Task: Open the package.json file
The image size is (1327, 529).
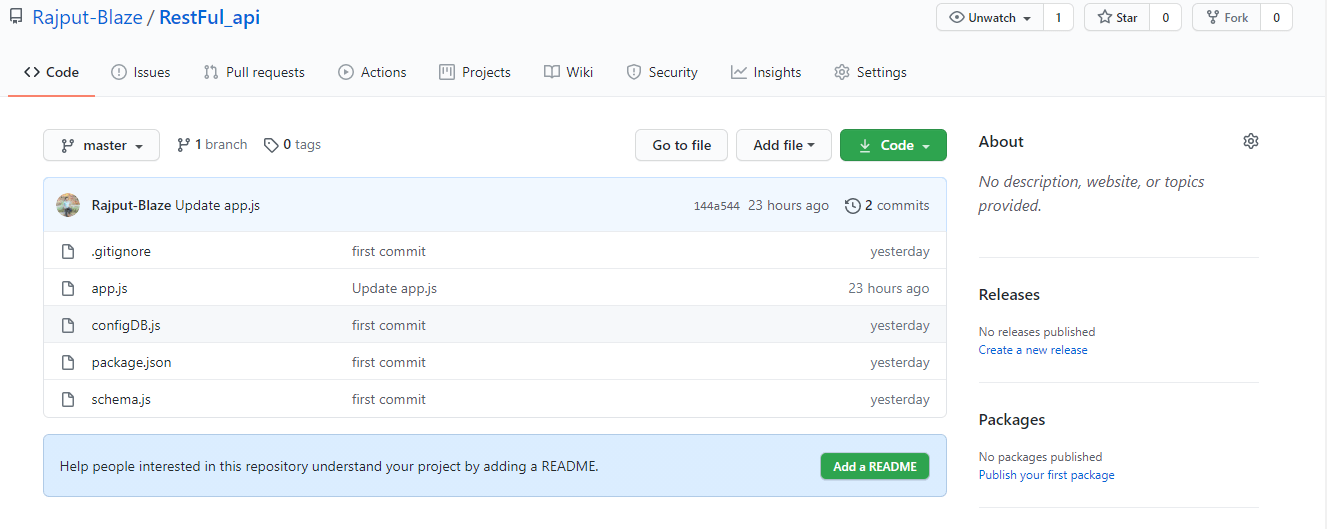Action: (131, 362)
